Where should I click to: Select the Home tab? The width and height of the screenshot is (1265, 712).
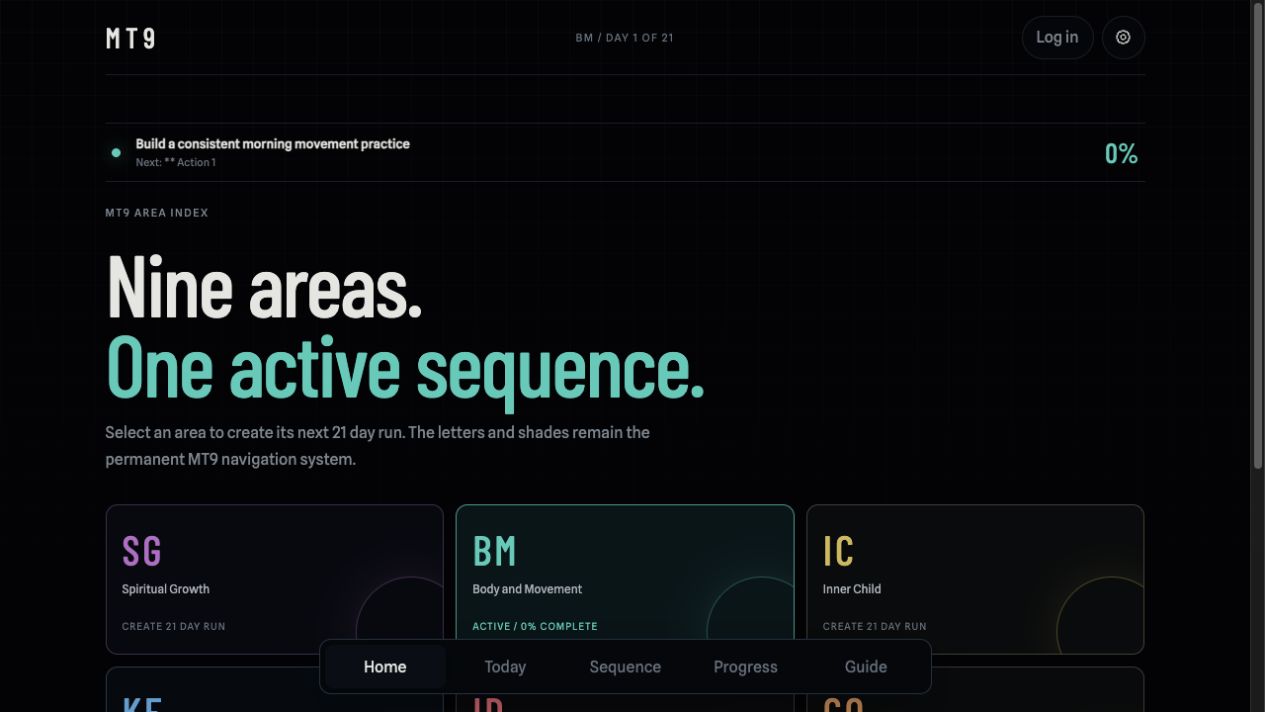pos(385,667)
